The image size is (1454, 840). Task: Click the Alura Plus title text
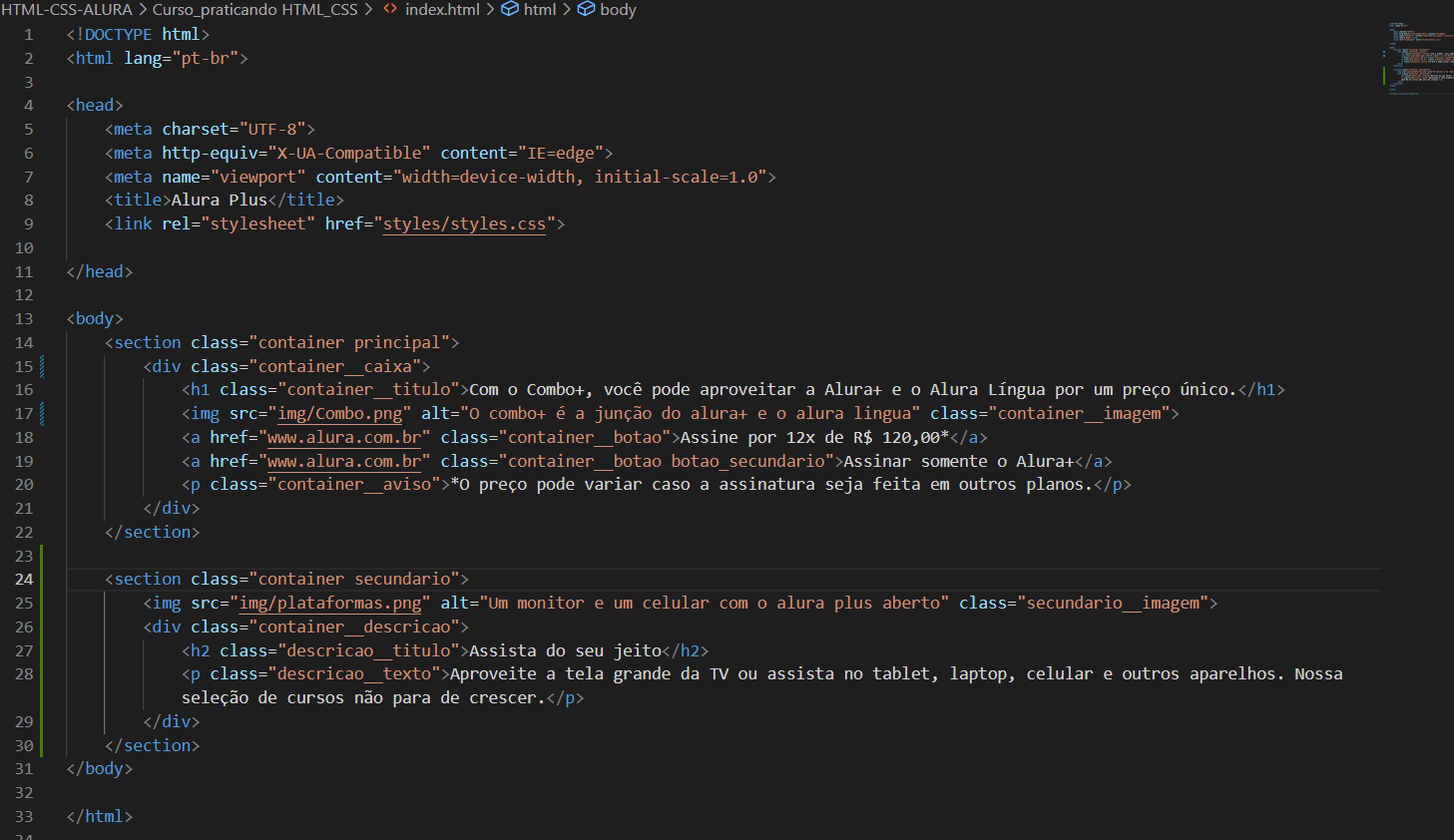[220, 201]
